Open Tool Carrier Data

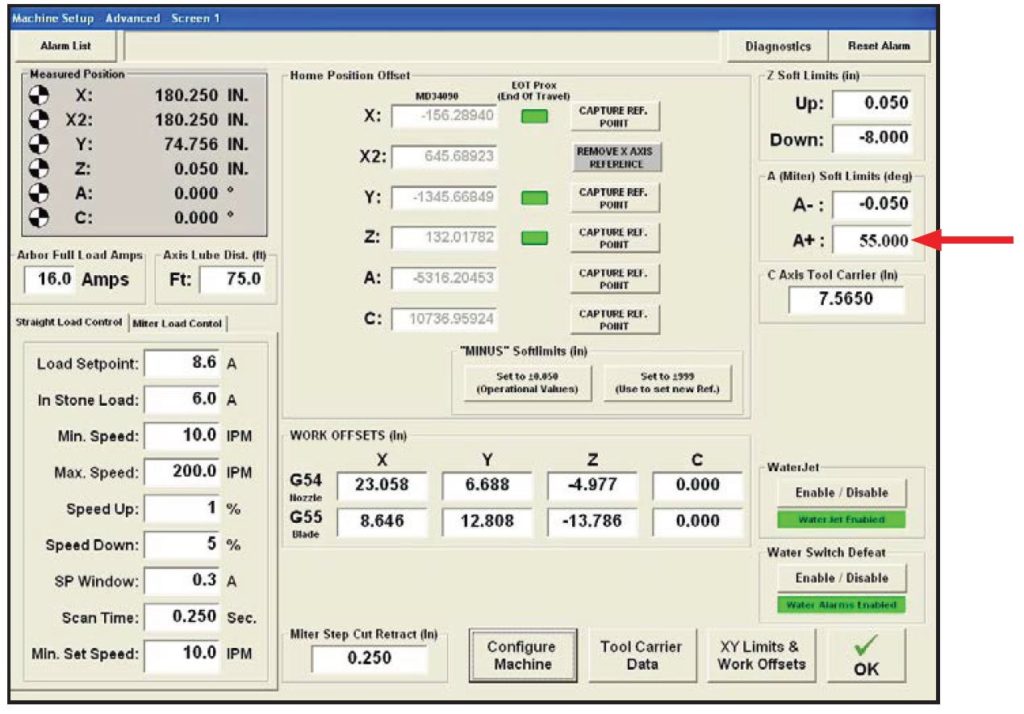(x=641, y=655)
